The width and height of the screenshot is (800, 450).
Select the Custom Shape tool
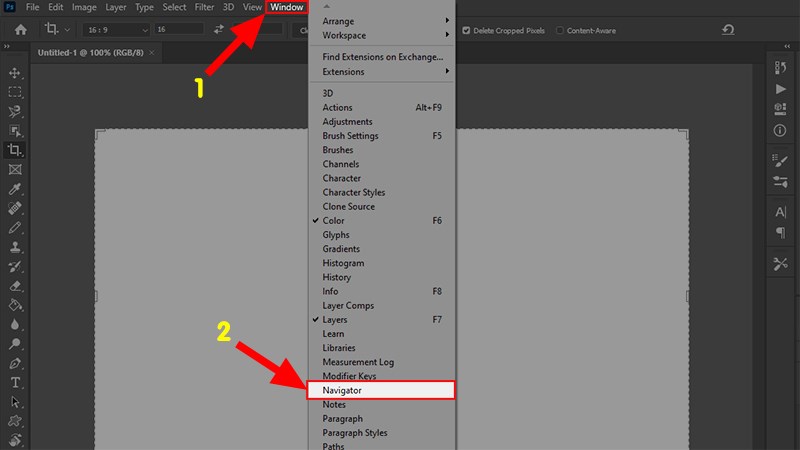point(14,421)
